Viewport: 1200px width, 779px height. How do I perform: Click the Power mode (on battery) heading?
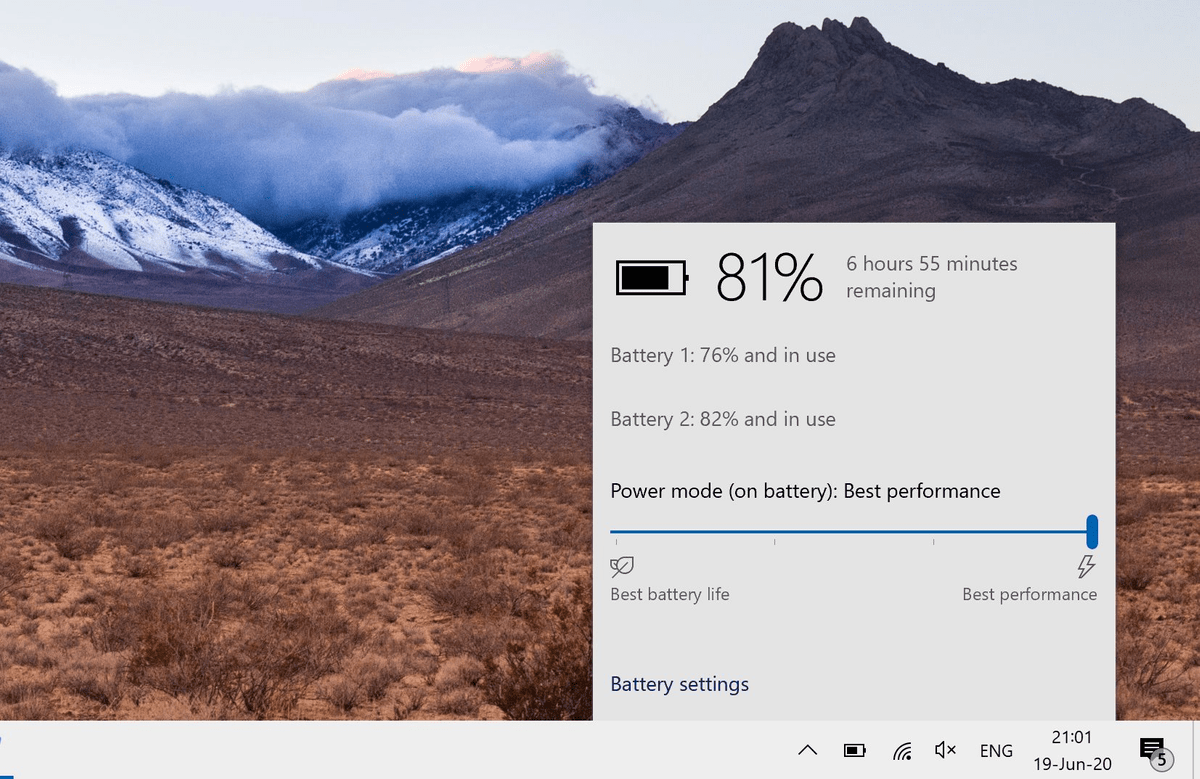(x=805, y=491)
